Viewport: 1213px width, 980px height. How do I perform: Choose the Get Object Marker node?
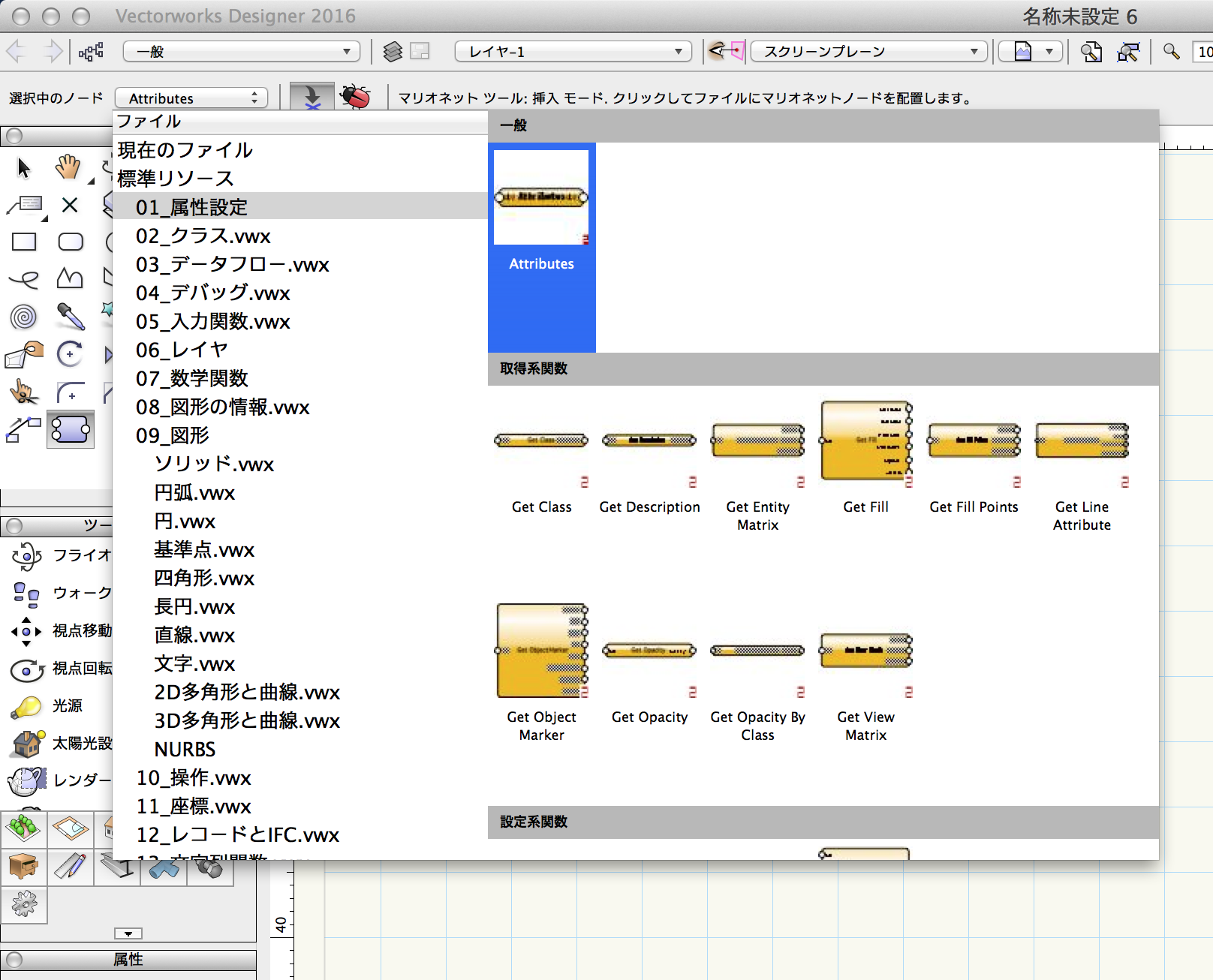pos(541,673)
